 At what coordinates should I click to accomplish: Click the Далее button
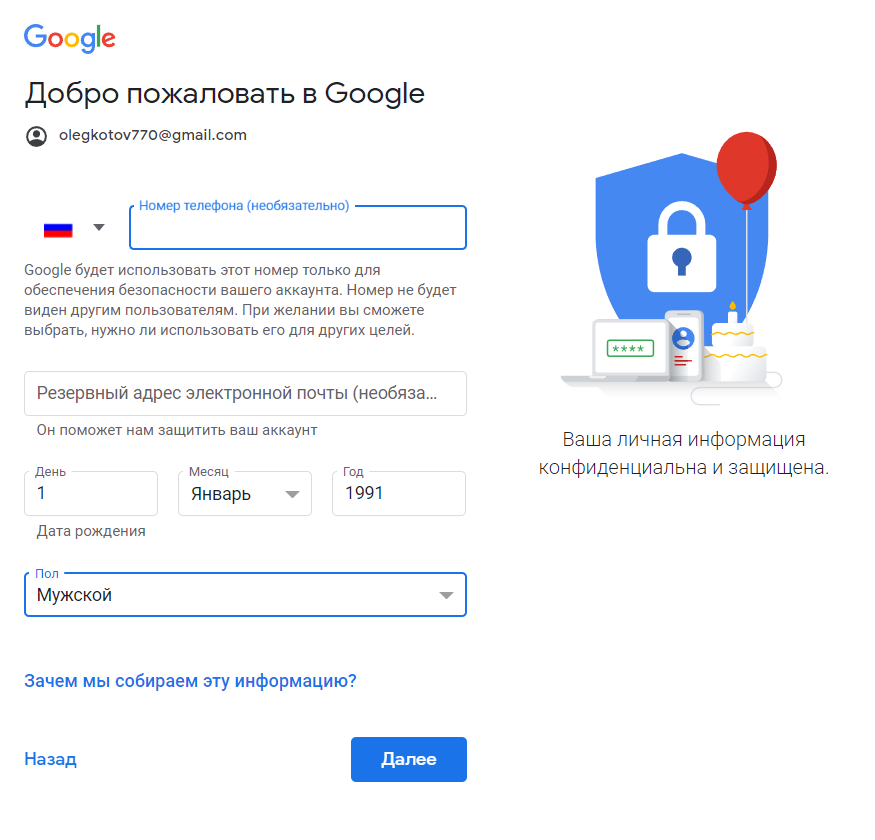point(408,759)
